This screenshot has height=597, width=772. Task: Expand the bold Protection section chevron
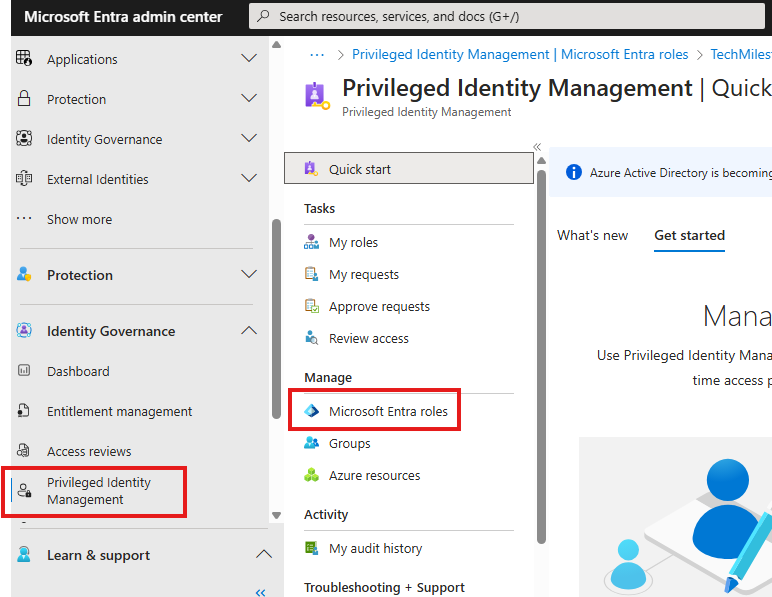(249, 274)
